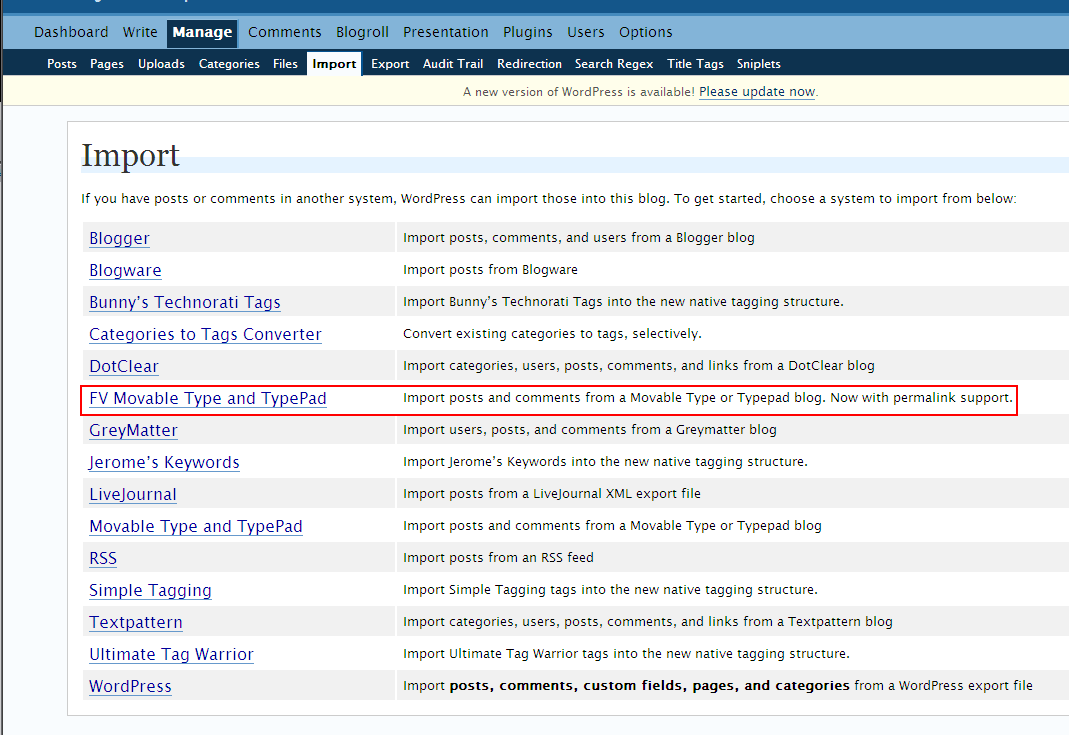Open the Ultimate Tag Warrior importer
The image size is (1069, 735).
point(171,655)
